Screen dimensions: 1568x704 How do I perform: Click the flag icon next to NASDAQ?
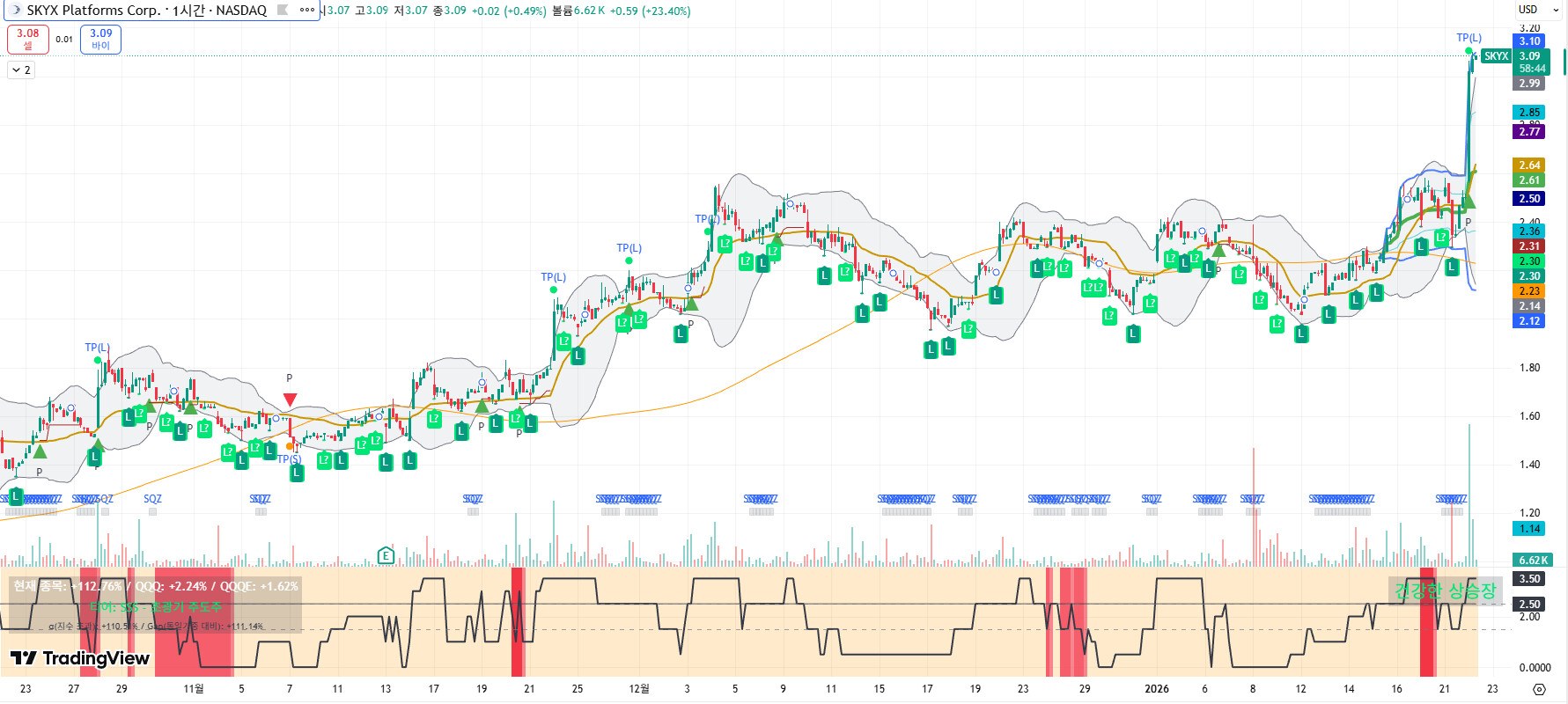283,11
